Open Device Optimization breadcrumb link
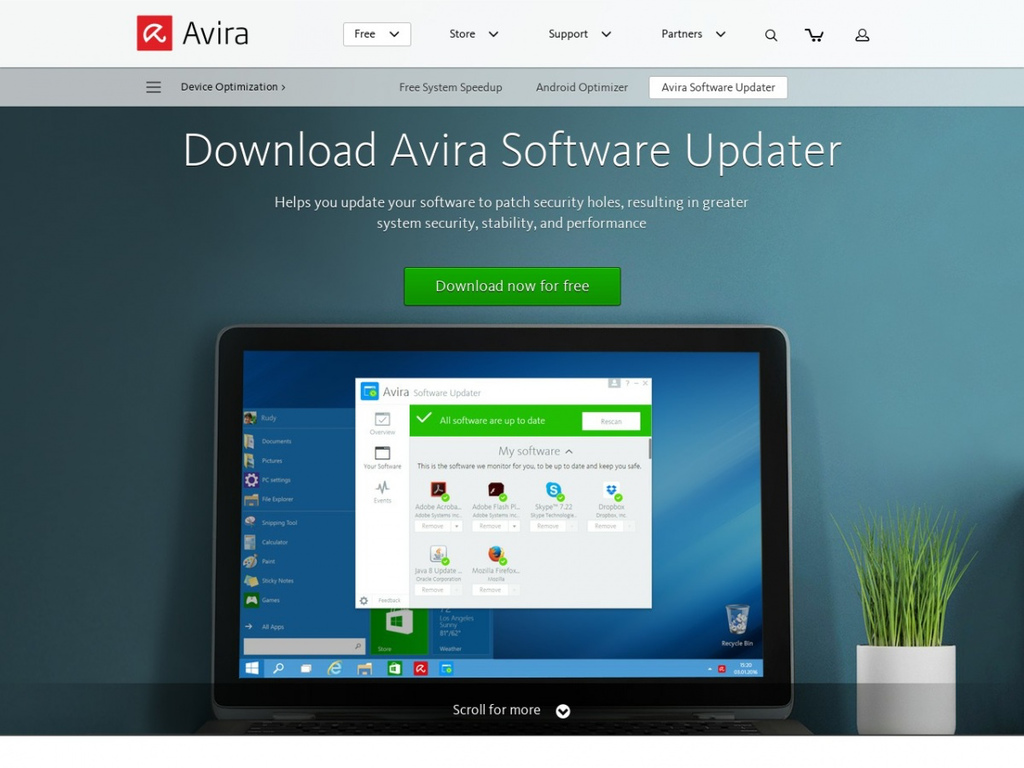The height and width of the screenshot is (768, 1024). (x=233, y=87)
